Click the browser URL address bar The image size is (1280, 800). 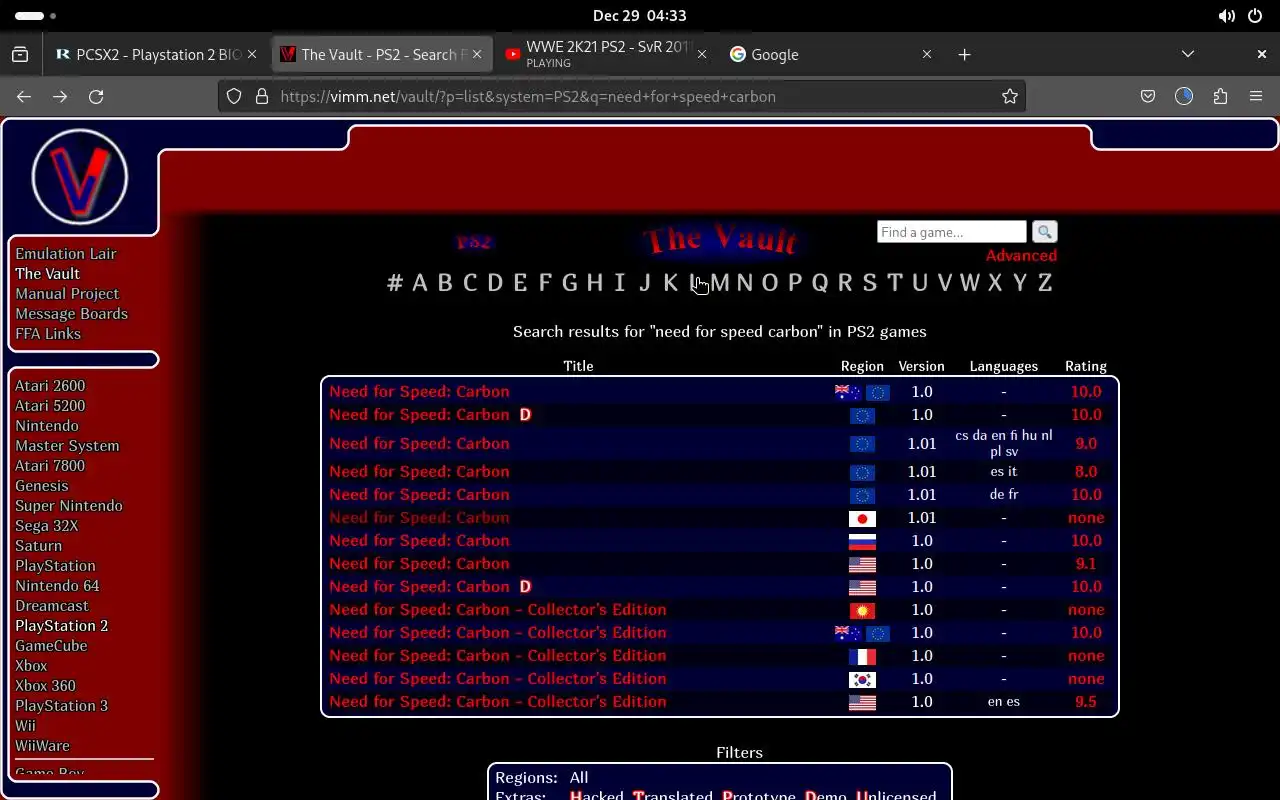[620, 96]
